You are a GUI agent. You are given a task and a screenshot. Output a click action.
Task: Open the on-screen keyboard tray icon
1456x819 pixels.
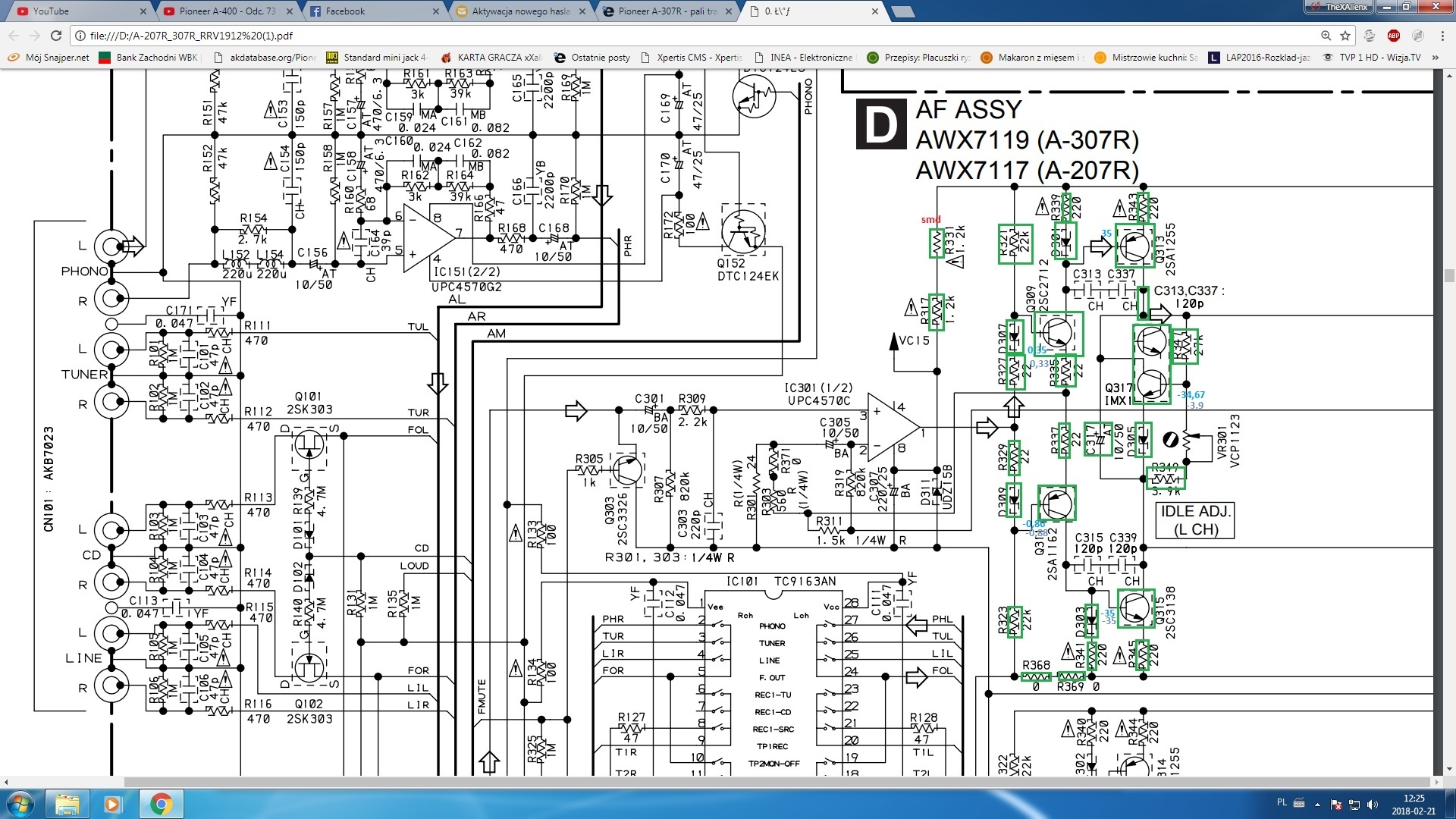[1299, 803]
